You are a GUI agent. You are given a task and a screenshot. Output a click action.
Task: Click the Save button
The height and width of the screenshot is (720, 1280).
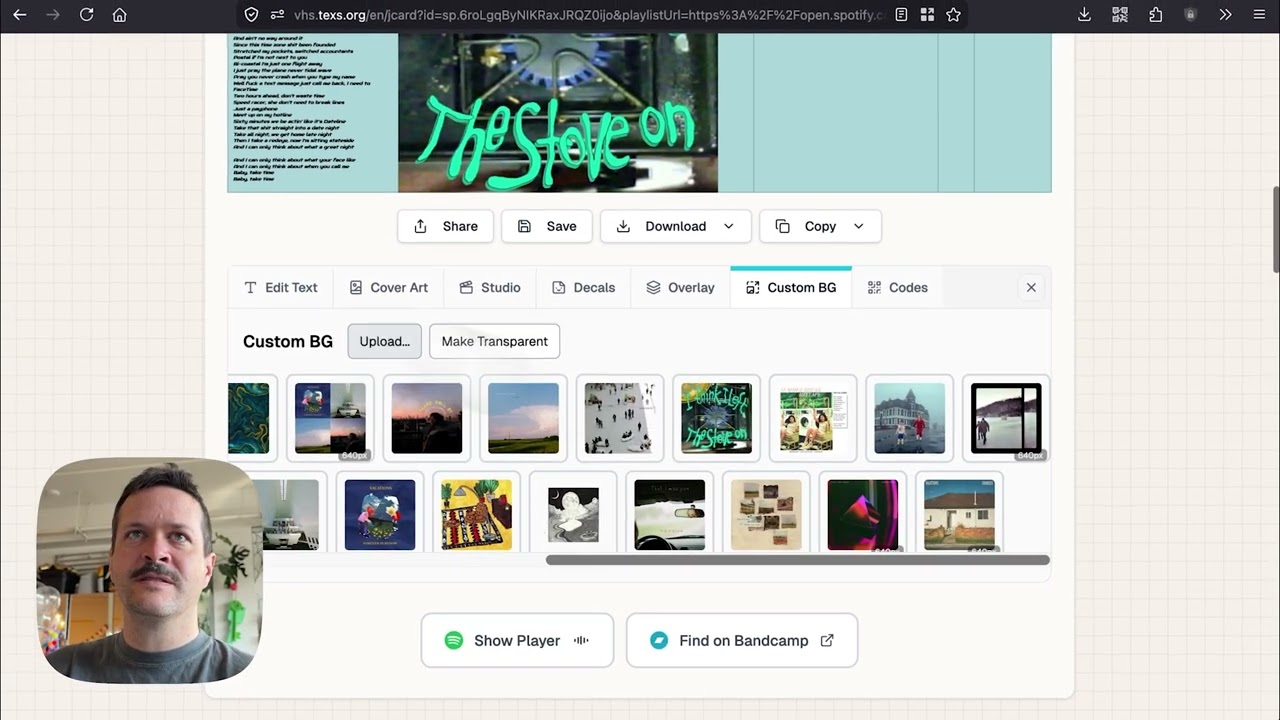pyautogui.click(x=547, y=226)
